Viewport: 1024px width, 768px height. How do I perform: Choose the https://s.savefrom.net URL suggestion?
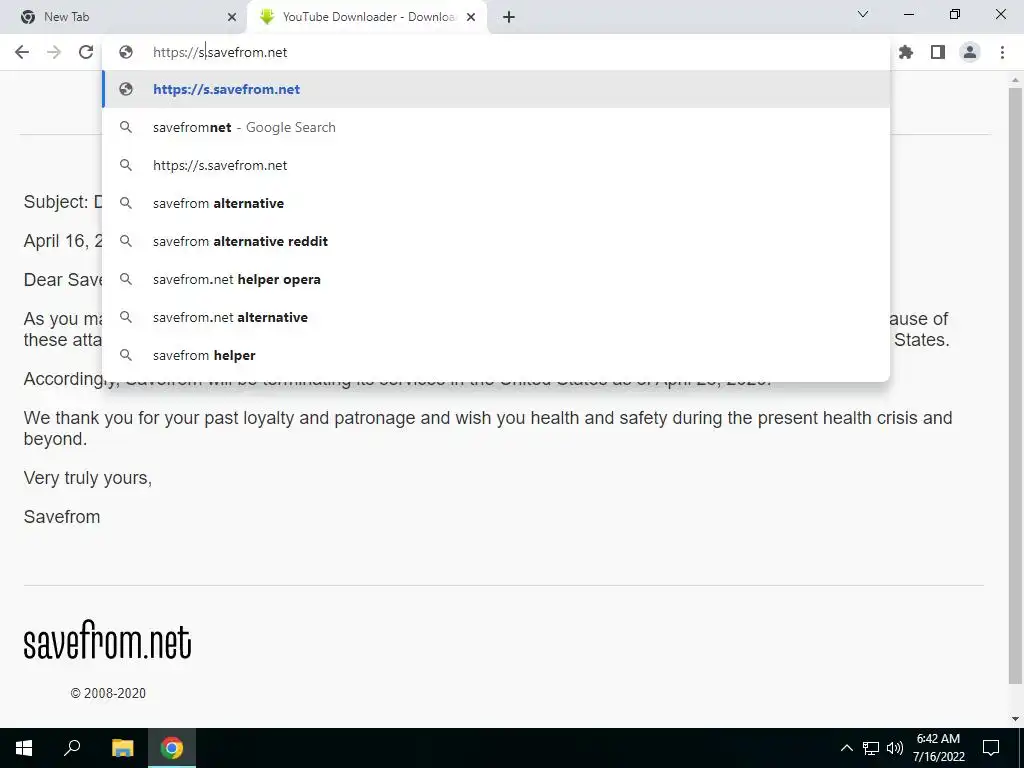click(496, 89)
